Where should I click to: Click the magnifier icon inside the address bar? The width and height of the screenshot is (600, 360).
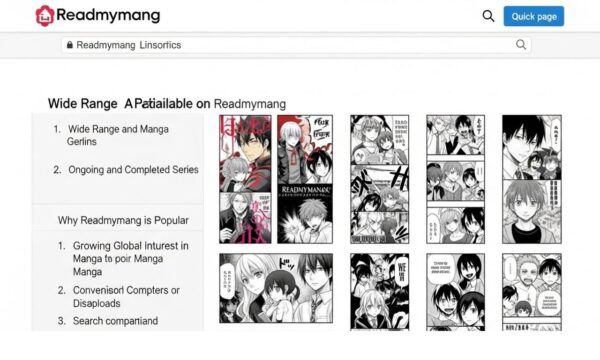coord(521,45)
